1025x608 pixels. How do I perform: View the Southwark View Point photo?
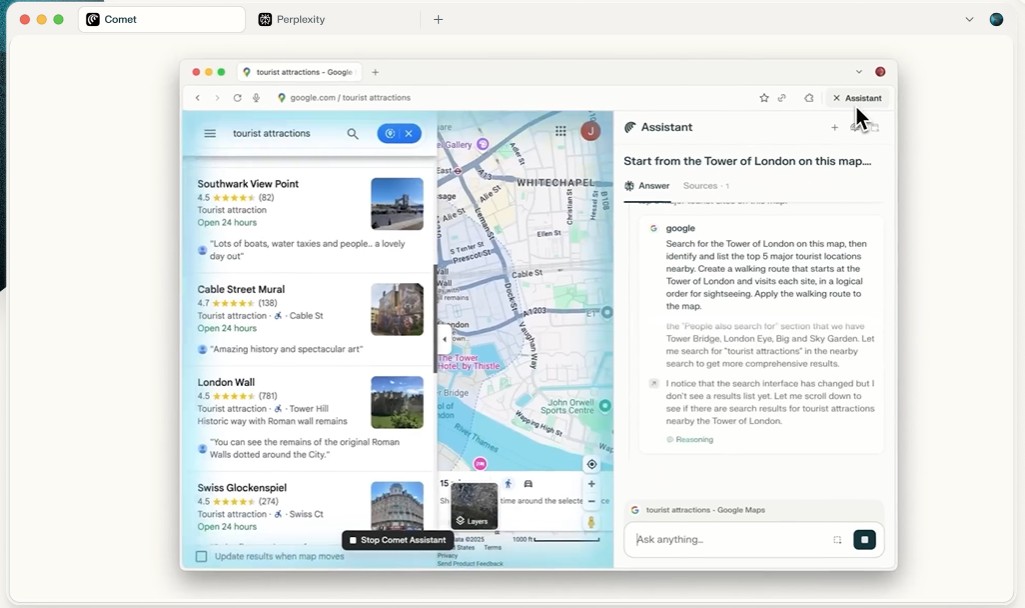(x=397, y=204)
